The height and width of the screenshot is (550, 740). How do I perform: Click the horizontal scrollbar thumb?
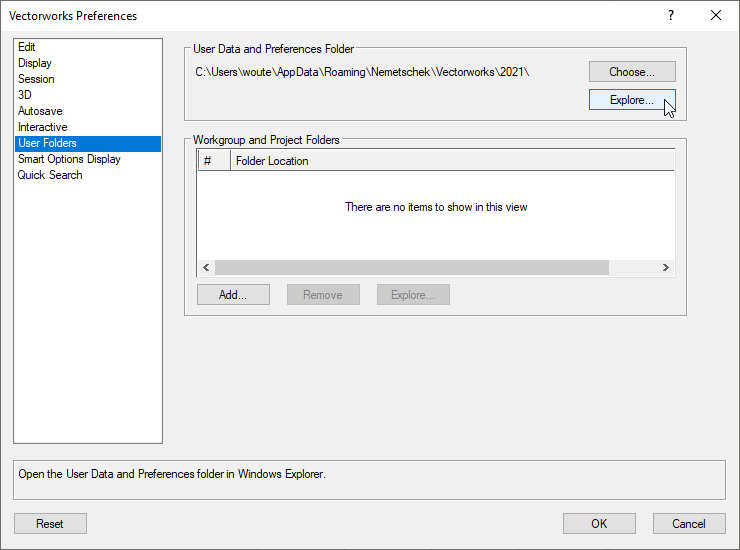pos(412,267)
